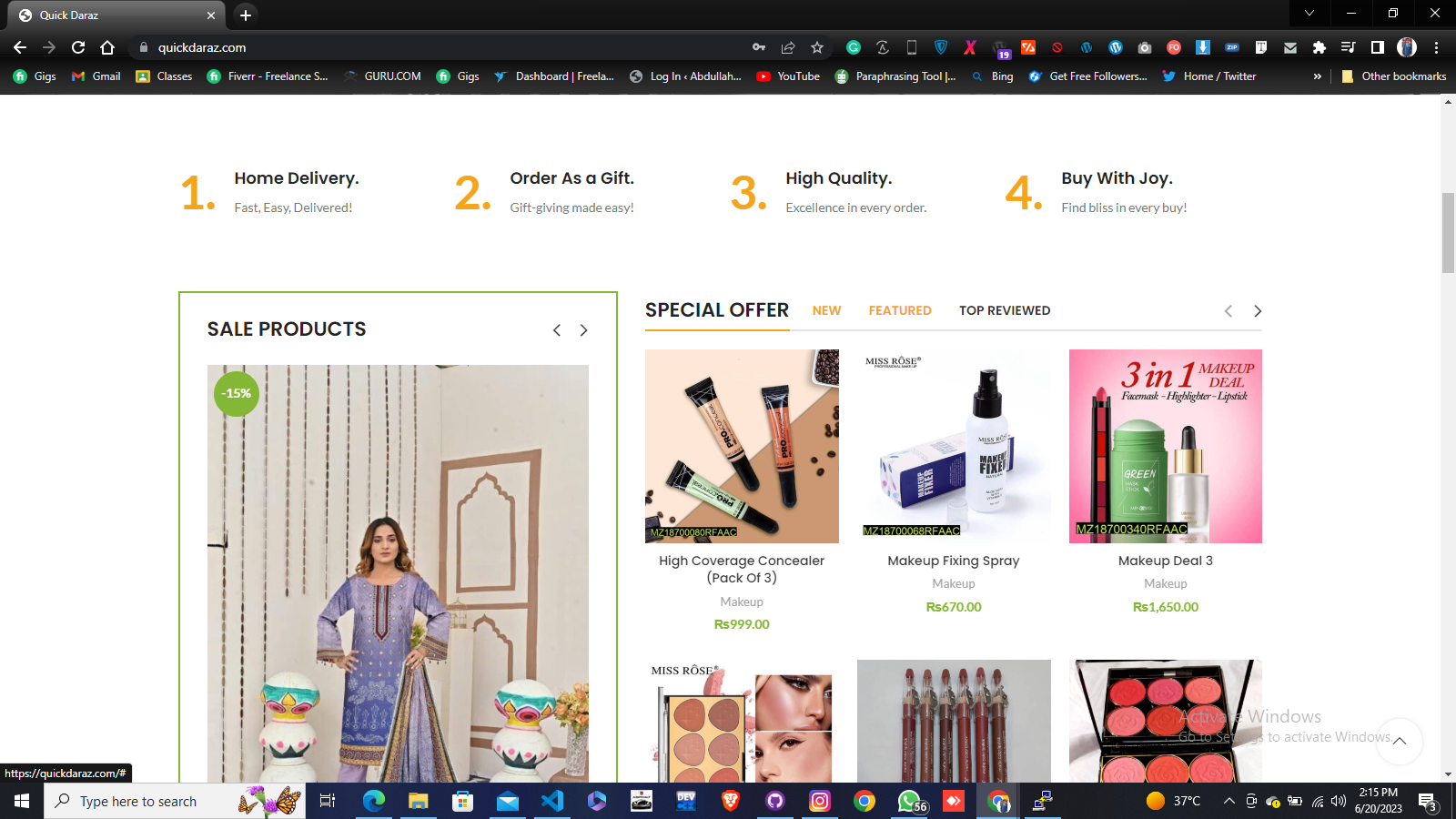Show previous sale product slide
Image resolution: width=1456 pixels, height=819 pixels.
click(557, 330)
